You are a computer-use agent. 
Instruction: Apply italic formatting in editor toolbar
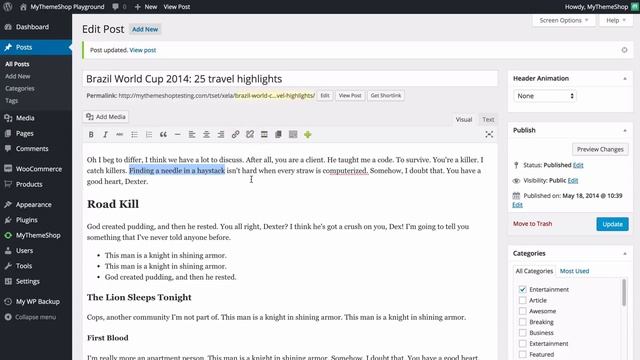point(105,135)
